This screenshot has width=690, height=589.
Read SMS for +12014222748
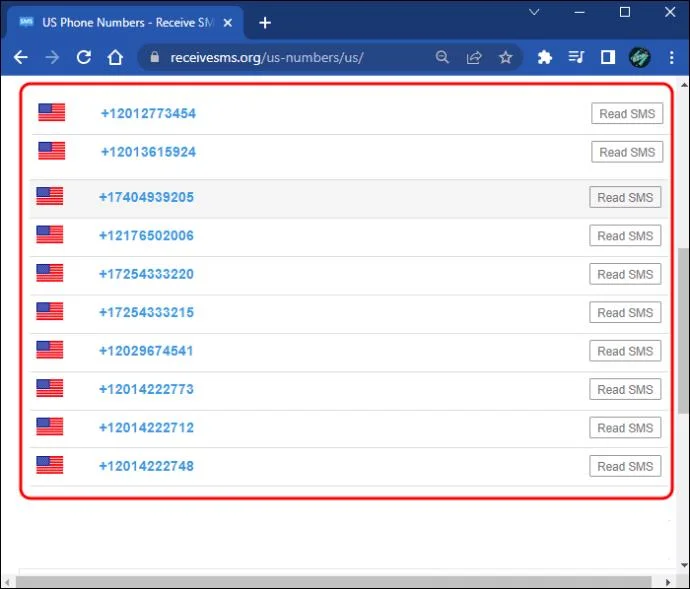click(x=625, y=466)
